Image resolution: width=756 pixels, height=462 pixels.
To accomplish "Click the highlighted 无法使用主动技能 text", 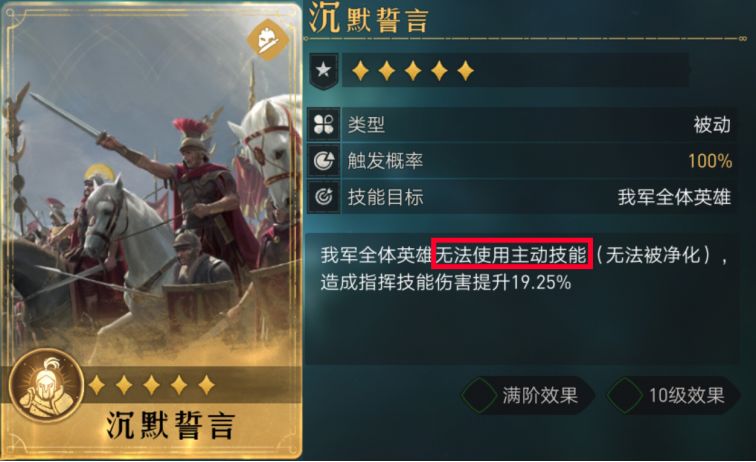I will [x=511, y=254].
